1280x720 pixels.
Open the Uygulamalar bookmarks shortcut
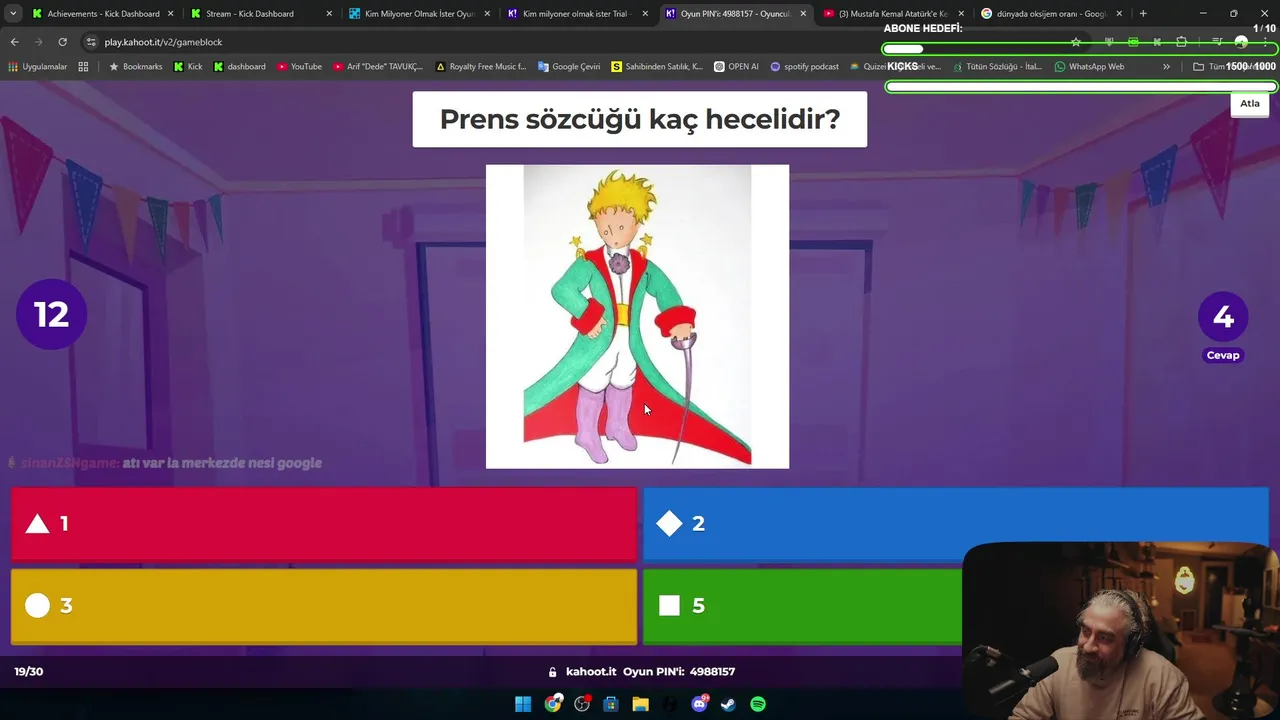tap(38, 67)
